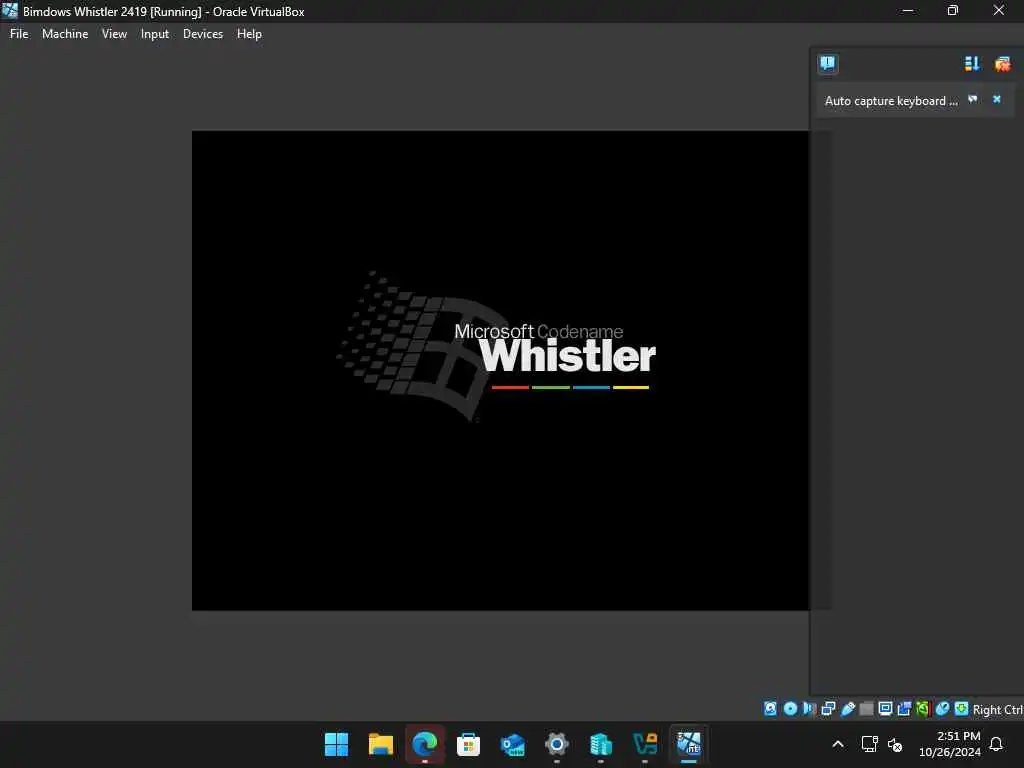Click the delete all notifications icon

[x=1002, y=63]
